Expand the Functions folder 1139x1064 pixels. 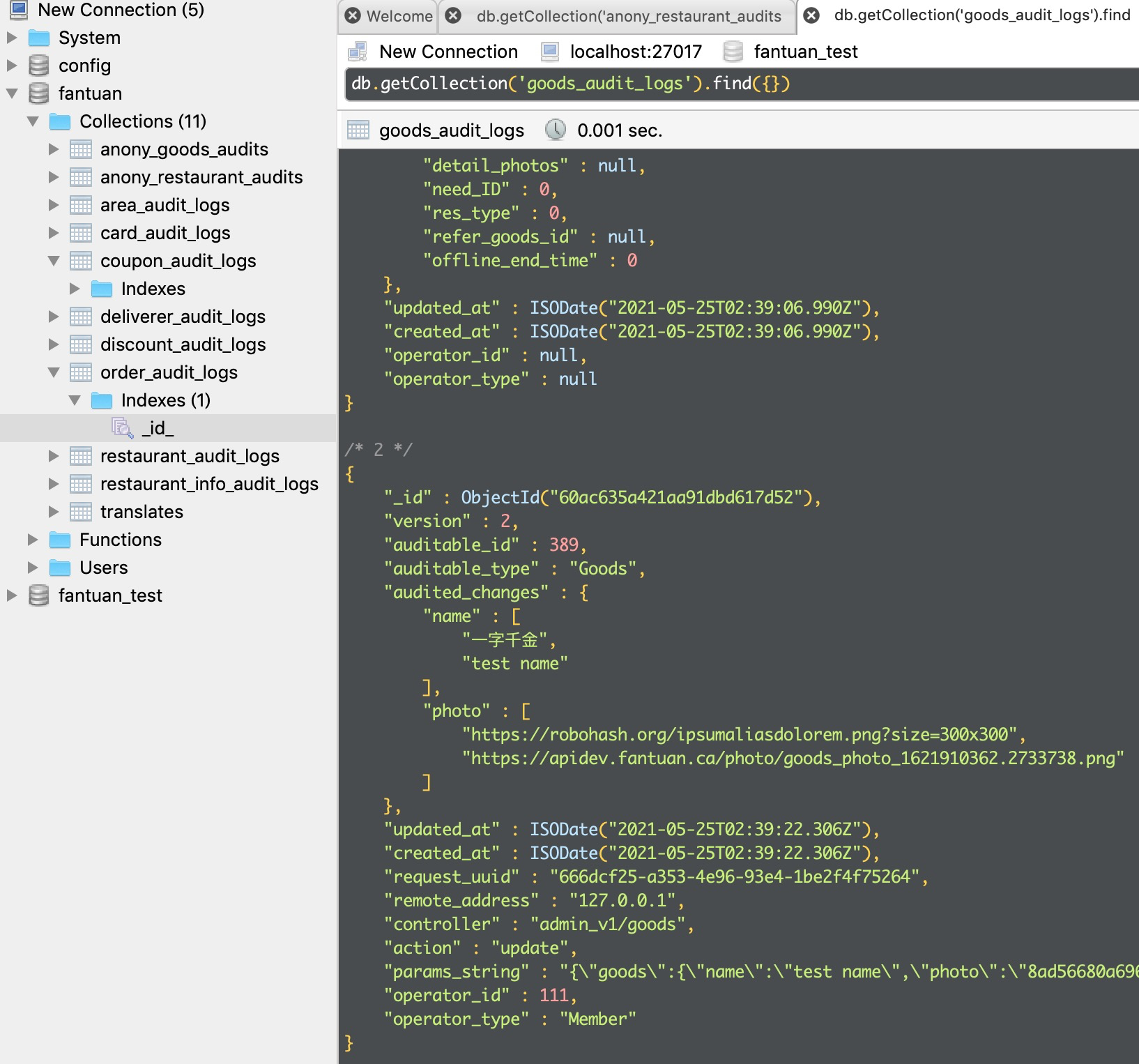pyautogui.click(x=32, y=540)
